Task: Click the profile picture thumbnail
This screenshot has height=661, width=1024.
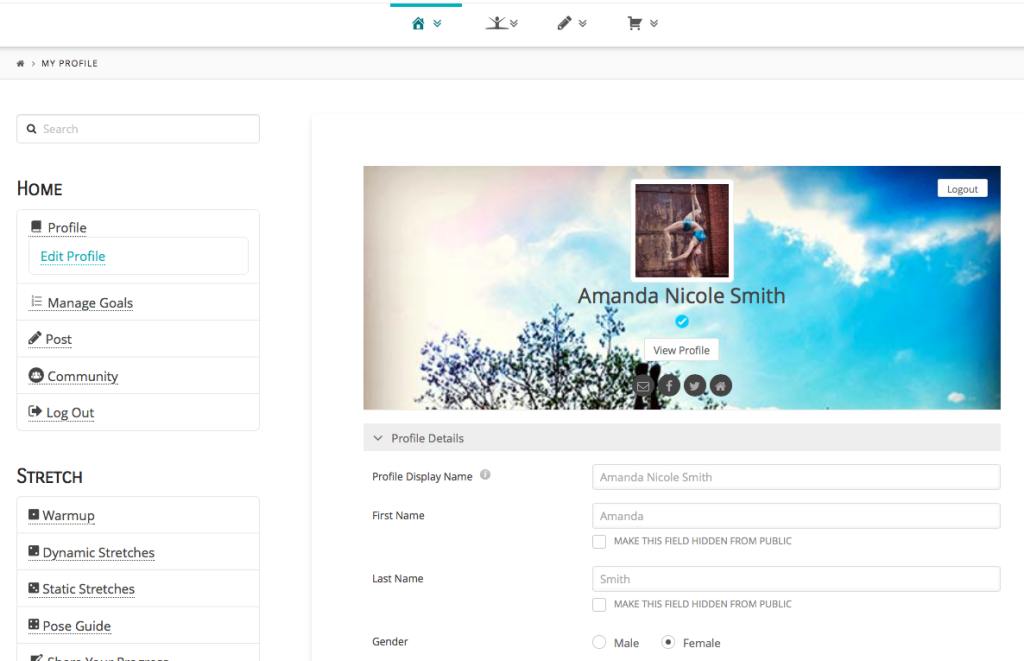Action: 682,230
